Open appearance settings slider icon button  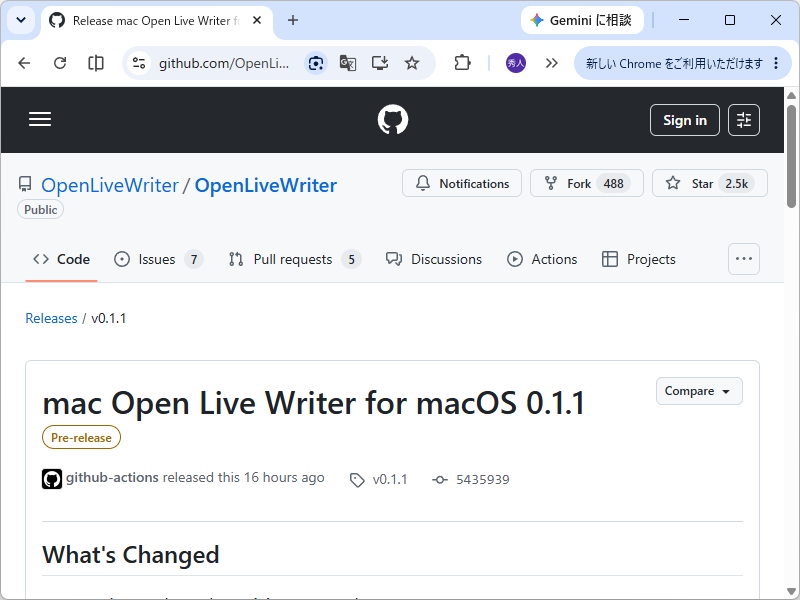744,120
